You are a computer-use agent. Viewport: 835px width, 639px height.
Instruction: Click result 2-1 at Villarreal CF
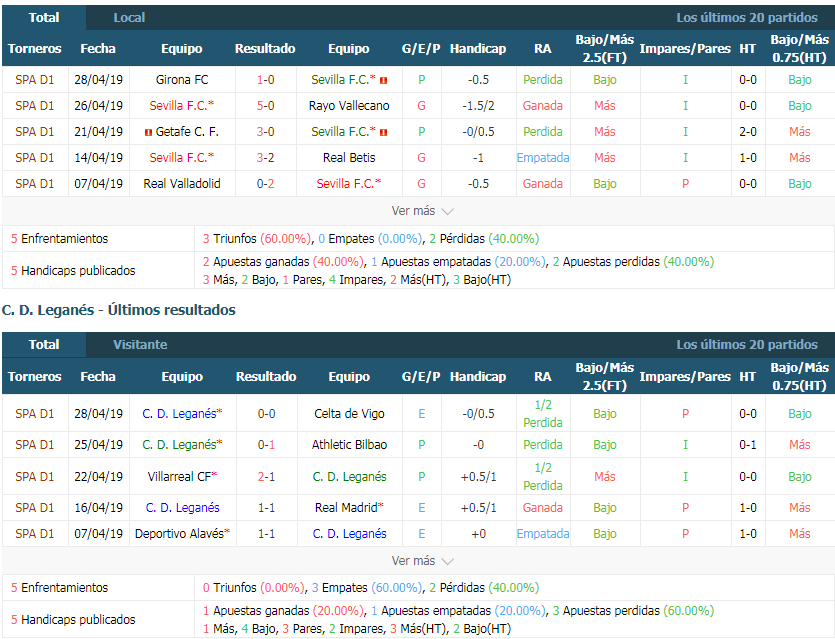click(266, 477)
